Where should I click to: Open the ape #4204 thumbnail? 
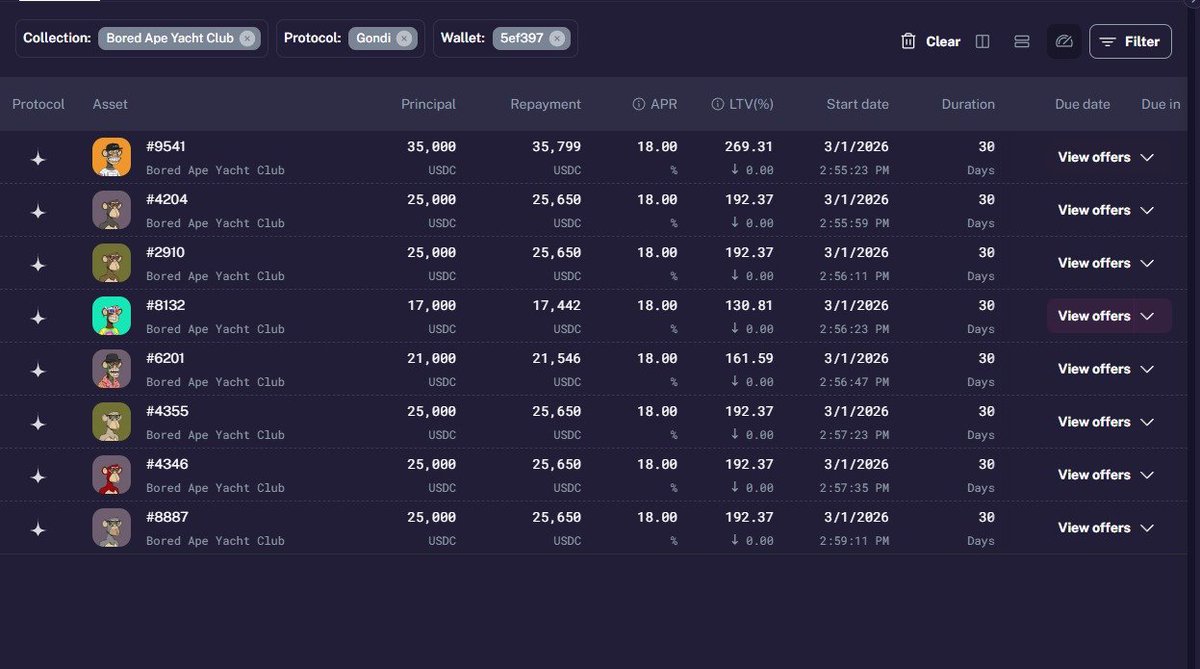pyautogui.click(x=112, y=210)
